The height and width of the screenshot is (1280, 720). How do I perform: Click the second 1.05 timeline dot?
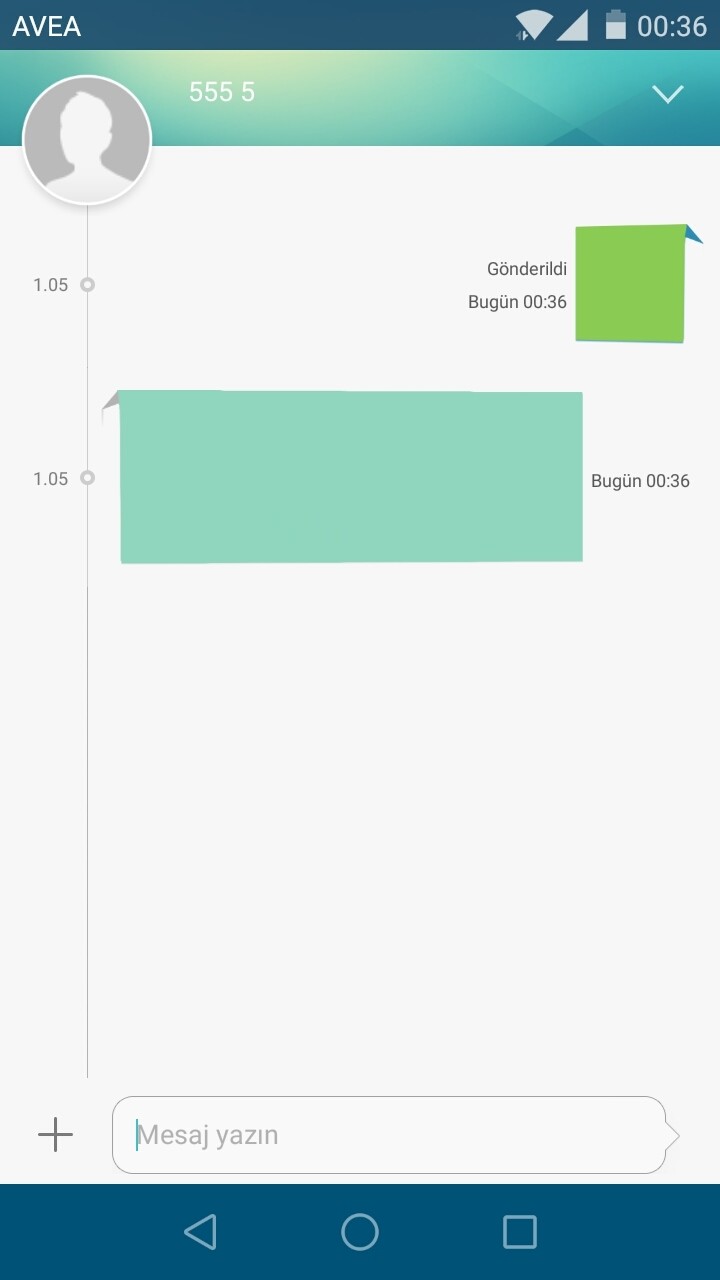87,478
